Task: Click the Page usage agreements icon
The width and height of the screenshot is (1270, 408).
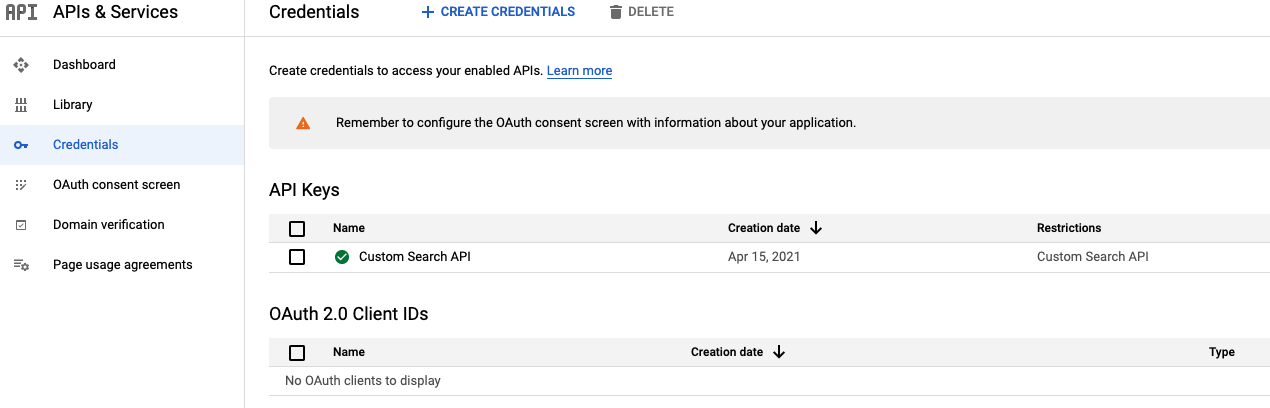Action: (x=21, y=265)
